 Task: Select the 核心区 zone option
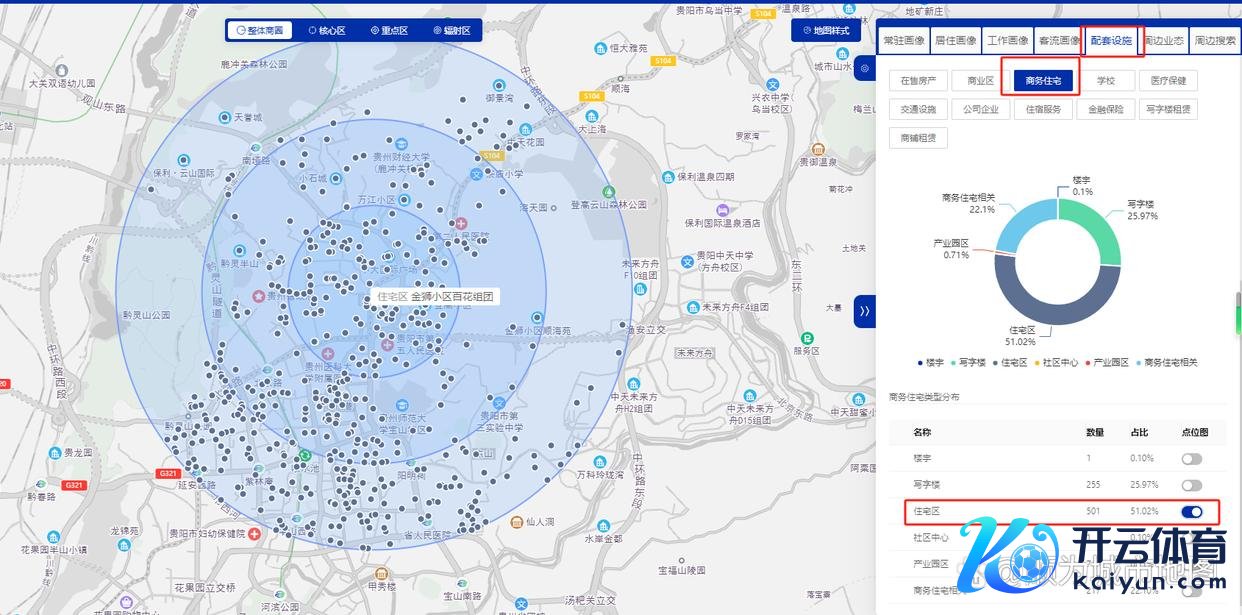coord(326,31)
